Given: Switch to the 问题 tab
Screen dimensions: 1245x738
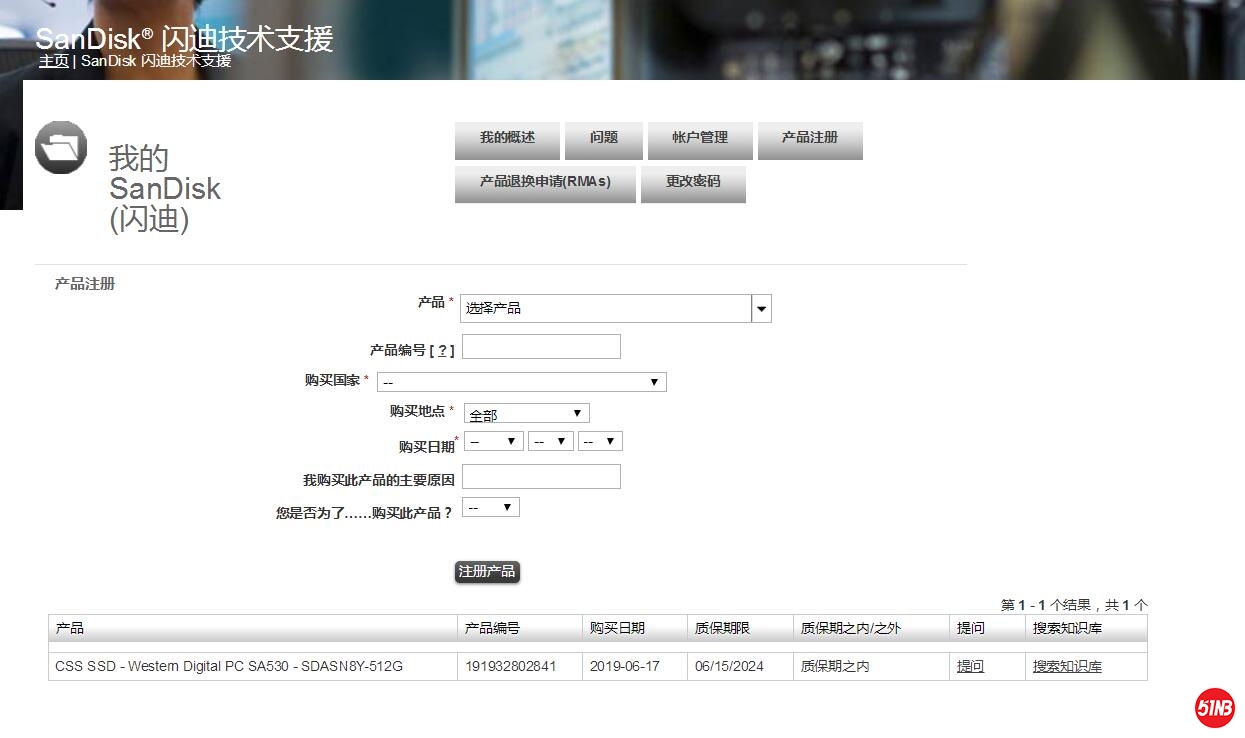Looking at the screenshot, I should click(603, 139).
